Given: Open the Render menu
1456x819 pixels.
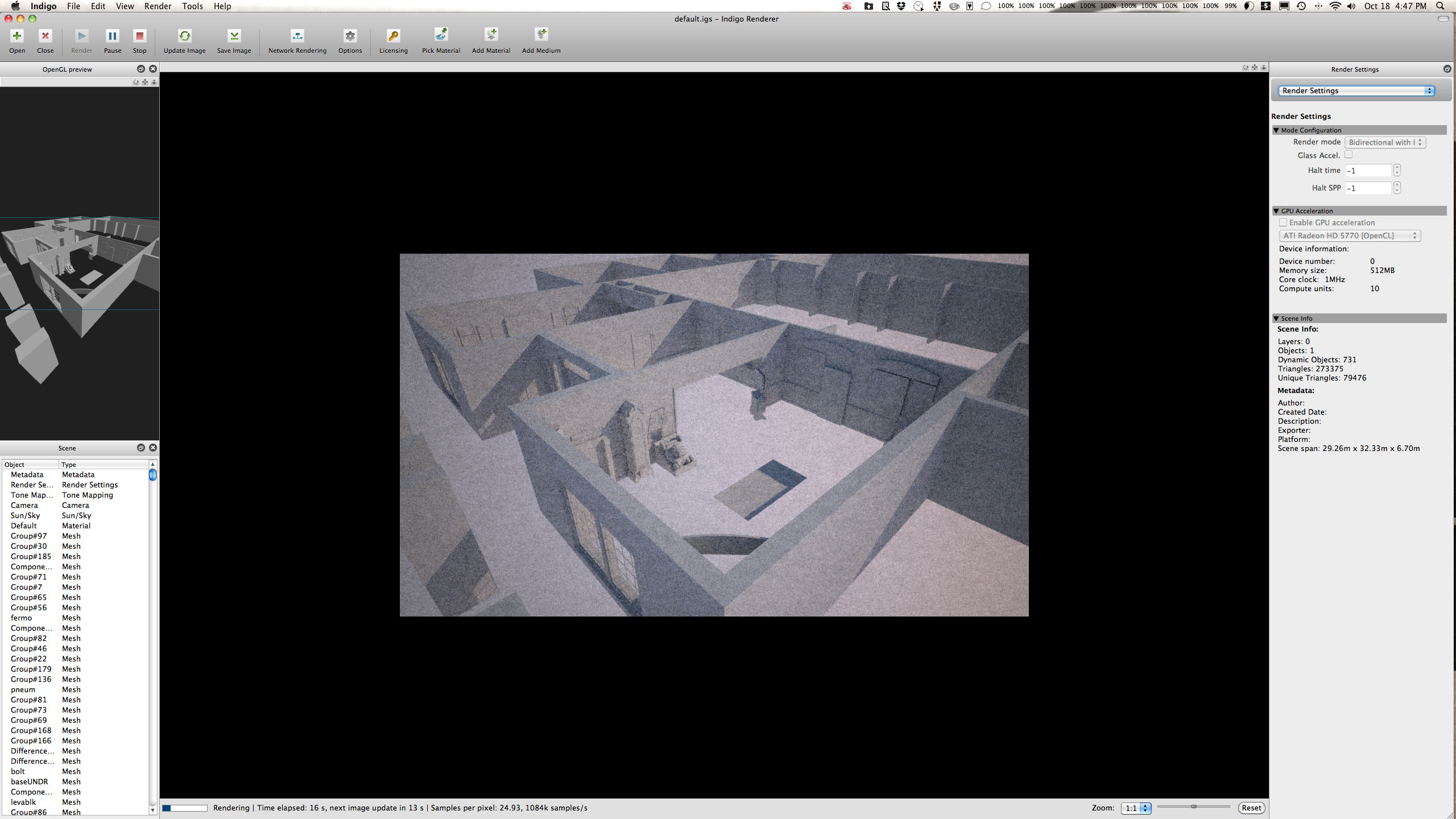Looking at the screenshot, I should pos(158,6).
